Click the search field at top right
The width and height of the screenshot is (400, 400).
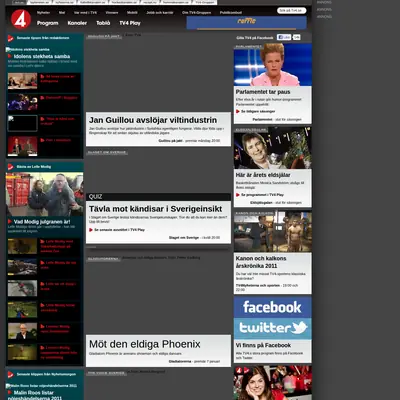(x=292, y=11)
